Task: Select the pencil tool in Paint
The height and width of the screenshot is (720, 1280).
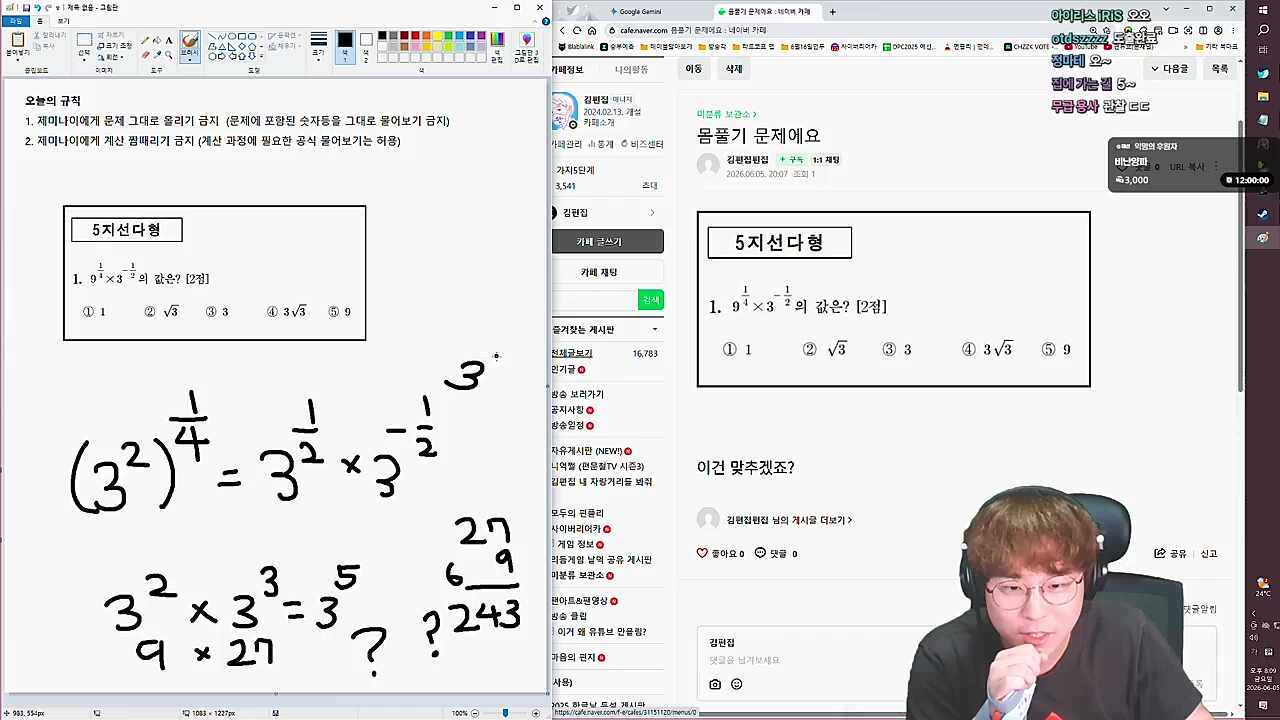Action: (145, 40)
